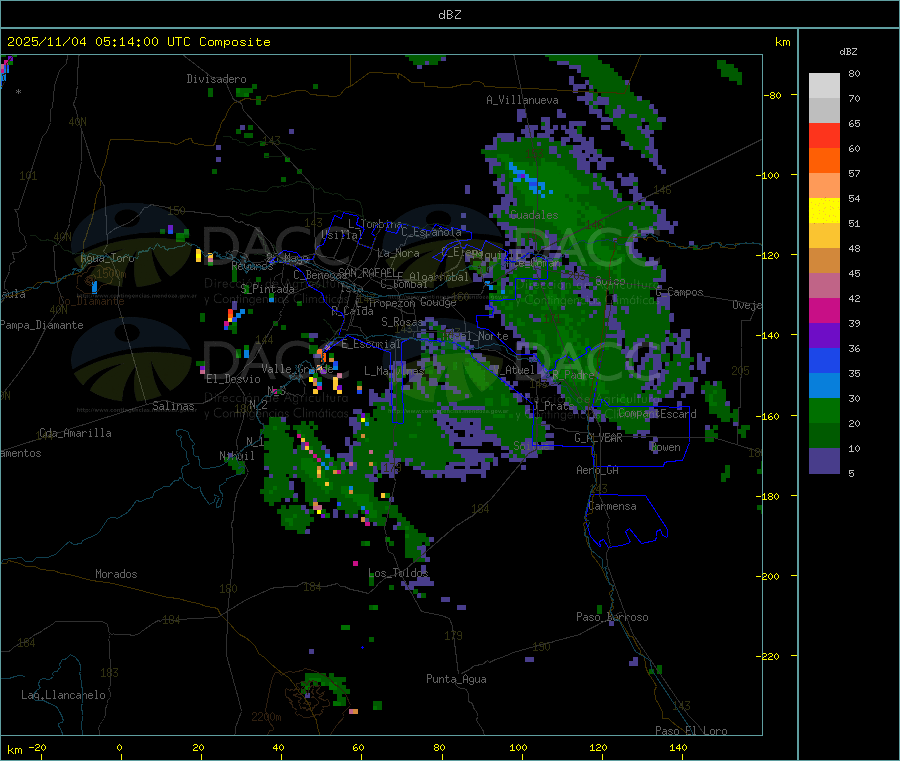
Task: Click the 'dBZ' heading above the color legend
Action: (848, 52)
